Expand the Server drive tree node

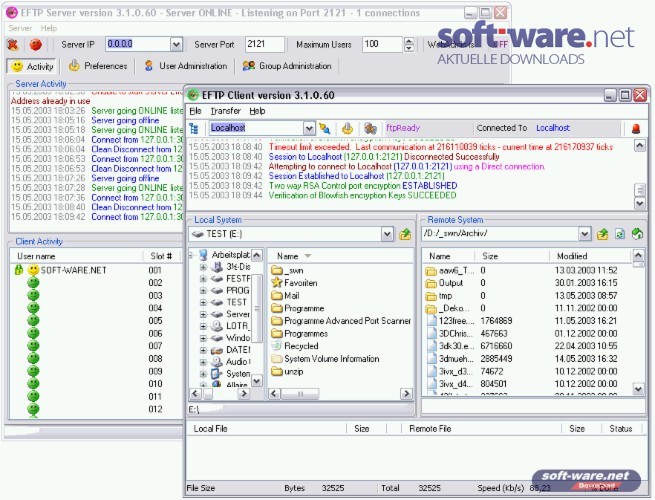pos(203,314)
